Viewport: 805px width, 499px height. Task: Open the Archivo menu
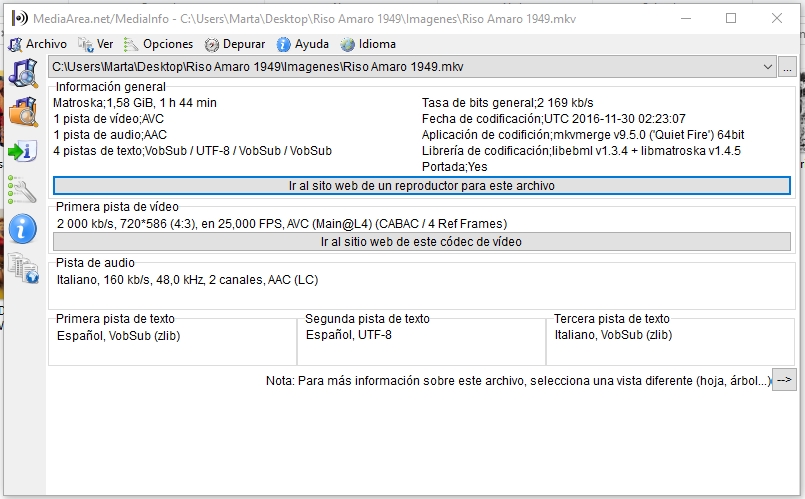click(37, 44)
